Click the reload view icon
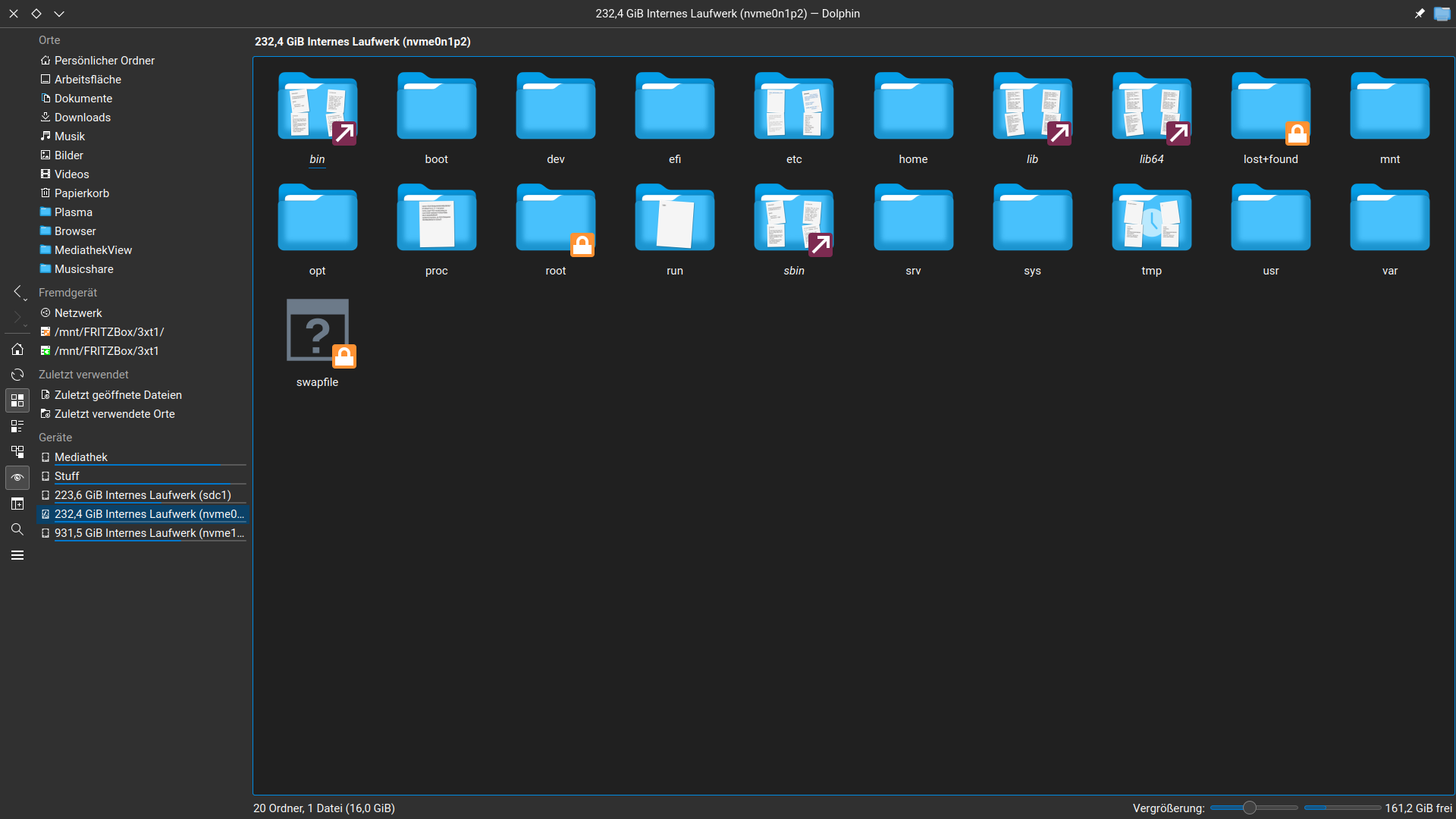This screenshot has height=819, width=1456. point(17,375)
